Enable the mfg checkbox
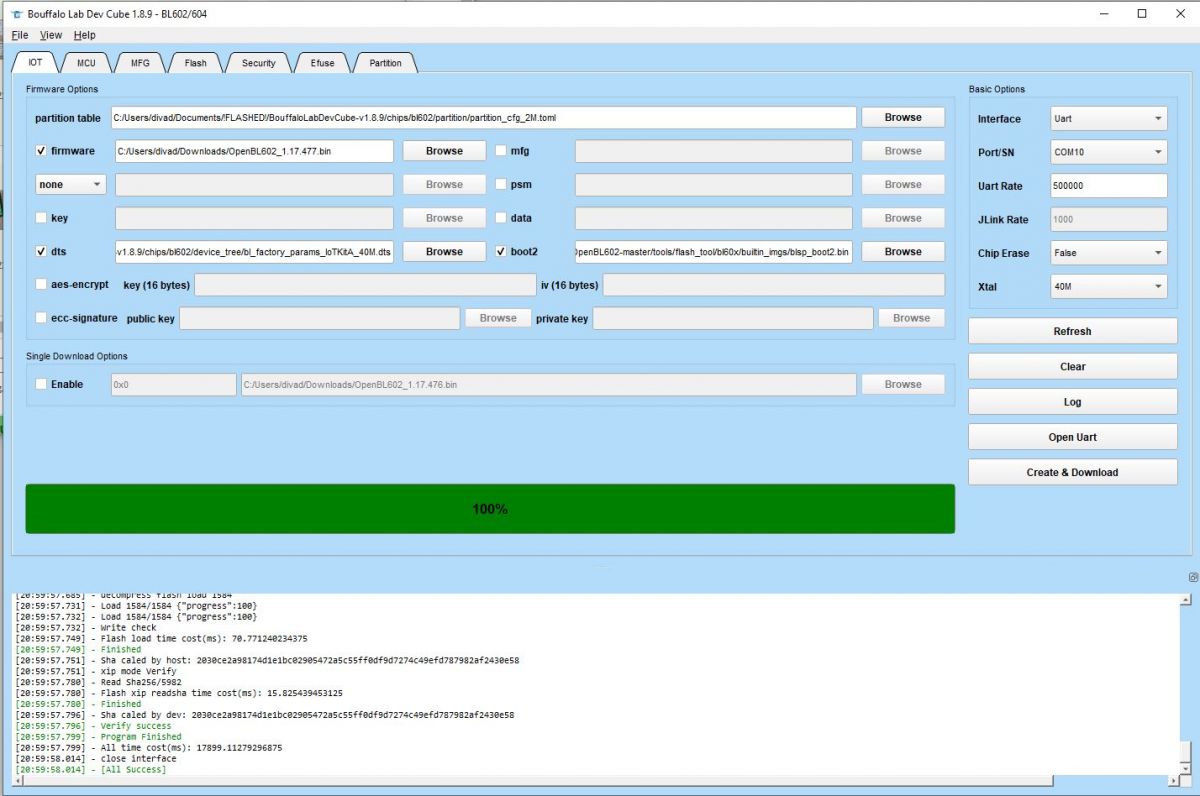 [x=501, y=151]
